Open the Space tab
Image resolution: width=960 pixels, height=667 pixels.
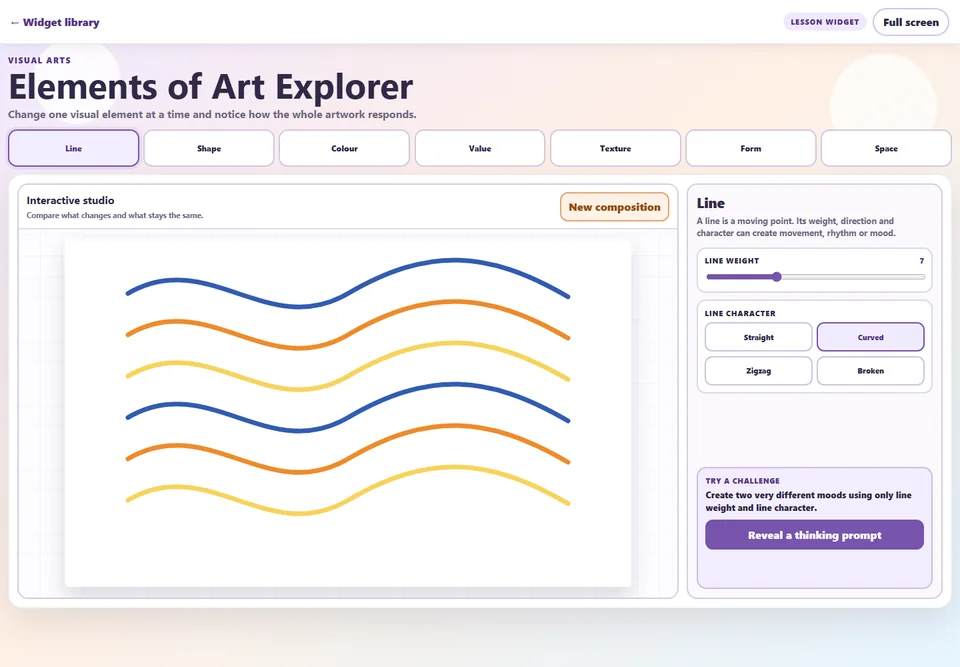886,148
